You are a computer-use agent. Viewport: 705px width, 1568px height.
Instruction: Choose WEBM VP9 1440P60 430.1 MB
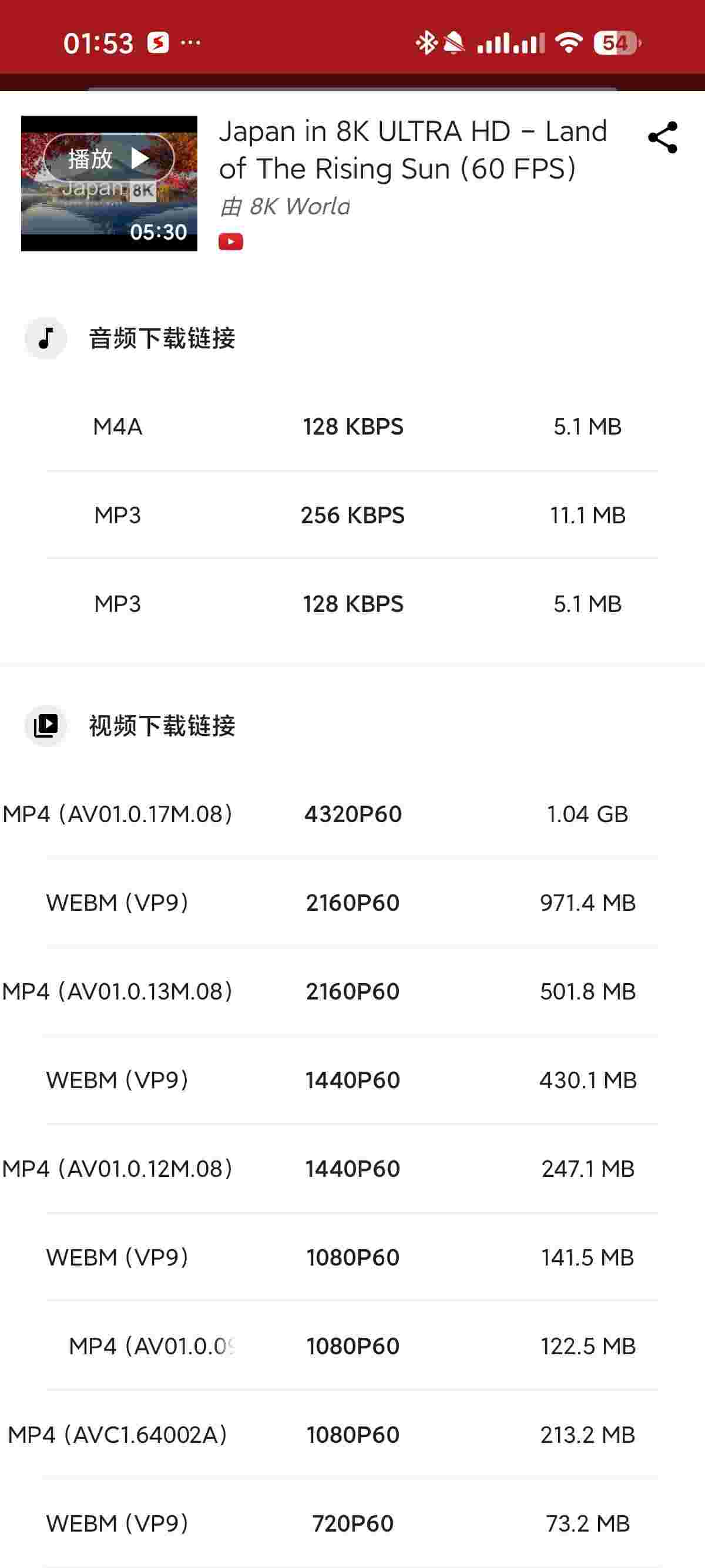[352, 1080]
